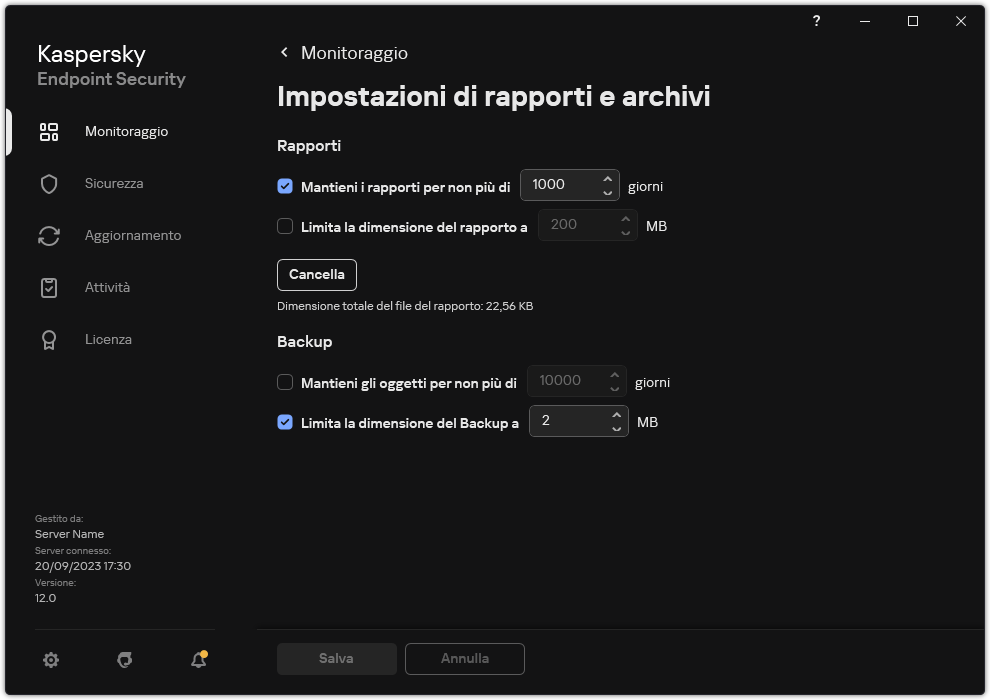Click Cancella to clear report files

pos(316,274)
